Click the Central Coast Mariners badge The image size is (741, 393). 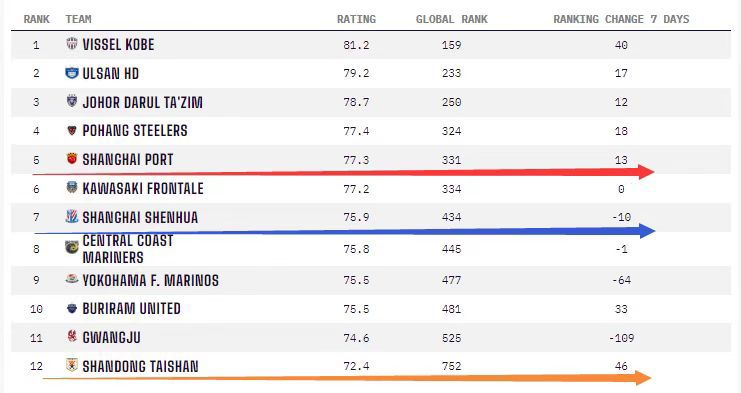72,248
